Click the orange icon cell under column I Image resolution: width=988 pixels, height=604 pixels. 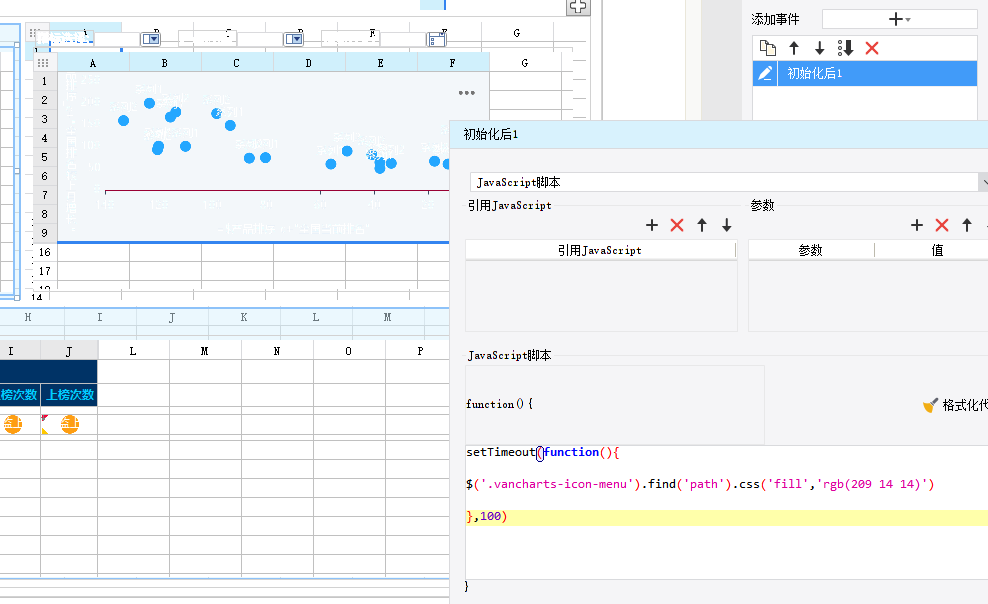13,425
